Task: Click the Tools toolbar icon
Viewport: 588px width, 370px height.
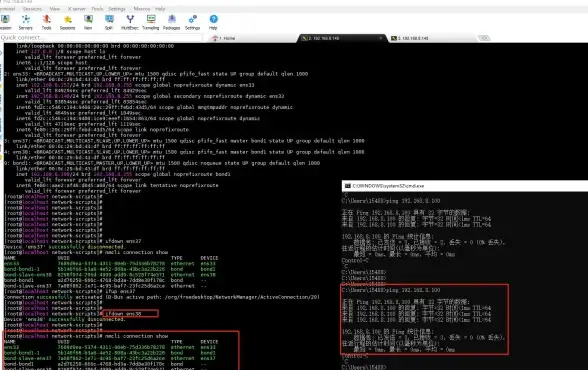Action: tap(46, 22)
